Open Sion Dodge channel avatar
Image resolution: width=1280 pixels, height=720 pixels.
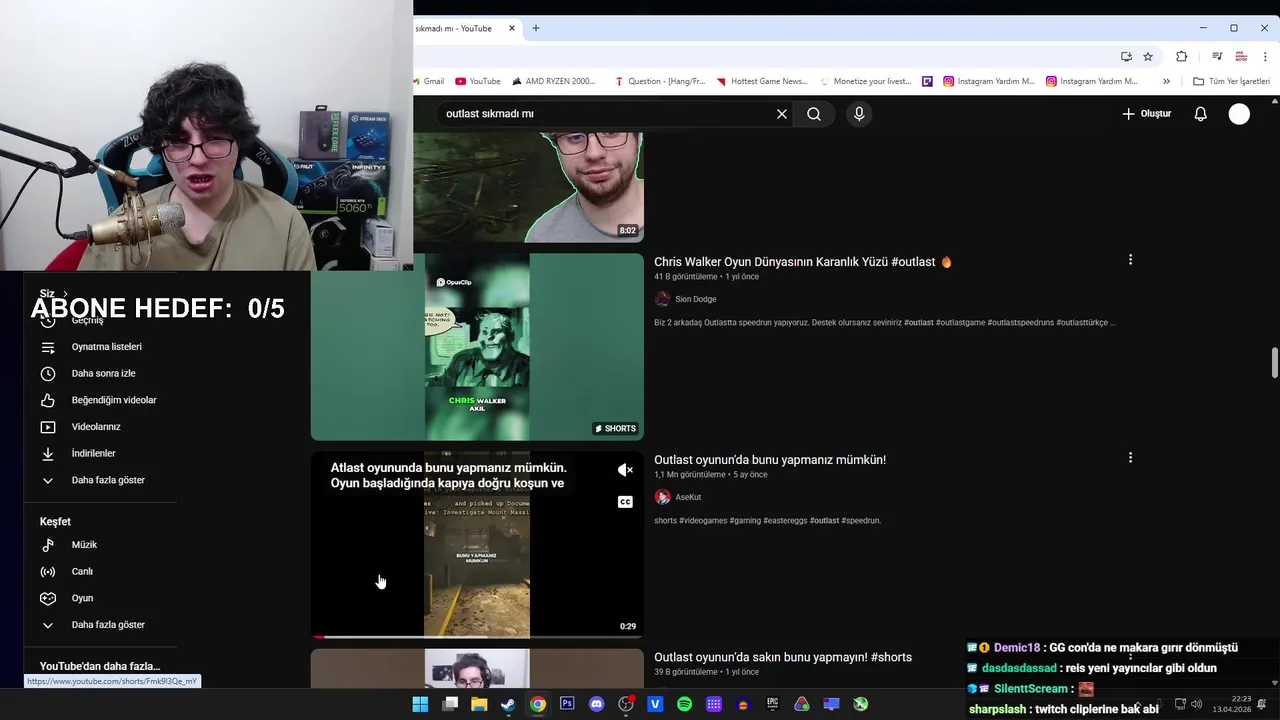pos(662,299)
